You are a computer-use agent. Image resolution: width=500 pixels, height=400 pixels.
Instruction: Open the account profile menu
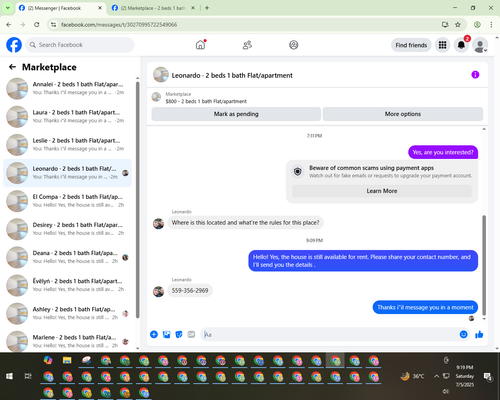[480, 45]
